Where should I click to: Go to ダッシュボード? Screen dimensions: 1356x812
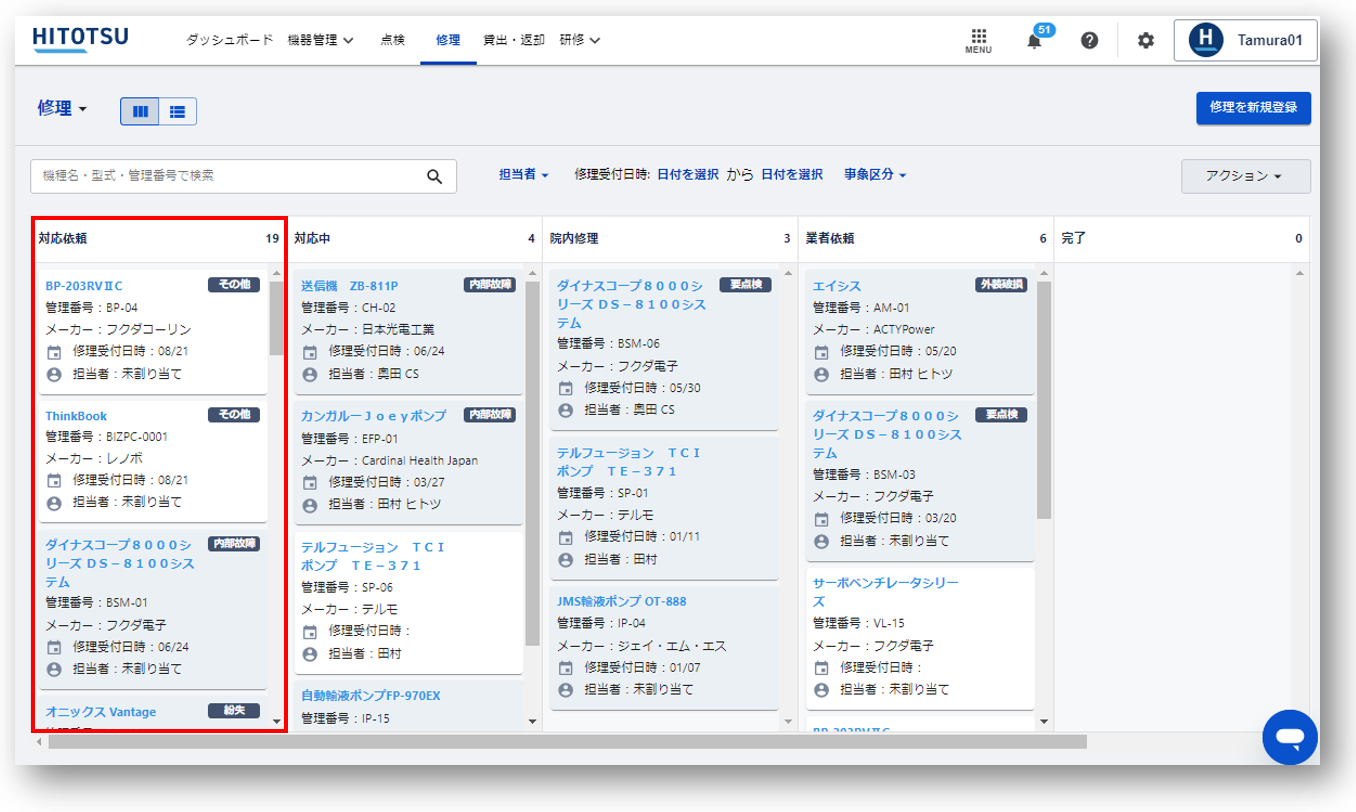pos(229,40)
